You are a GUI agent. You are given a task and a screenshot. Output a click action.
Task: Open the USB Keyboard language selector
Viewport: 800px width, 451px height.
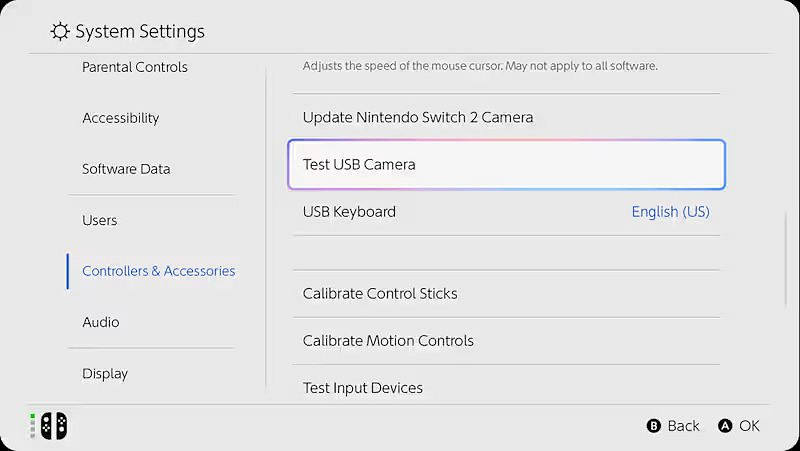pos(670,212)
